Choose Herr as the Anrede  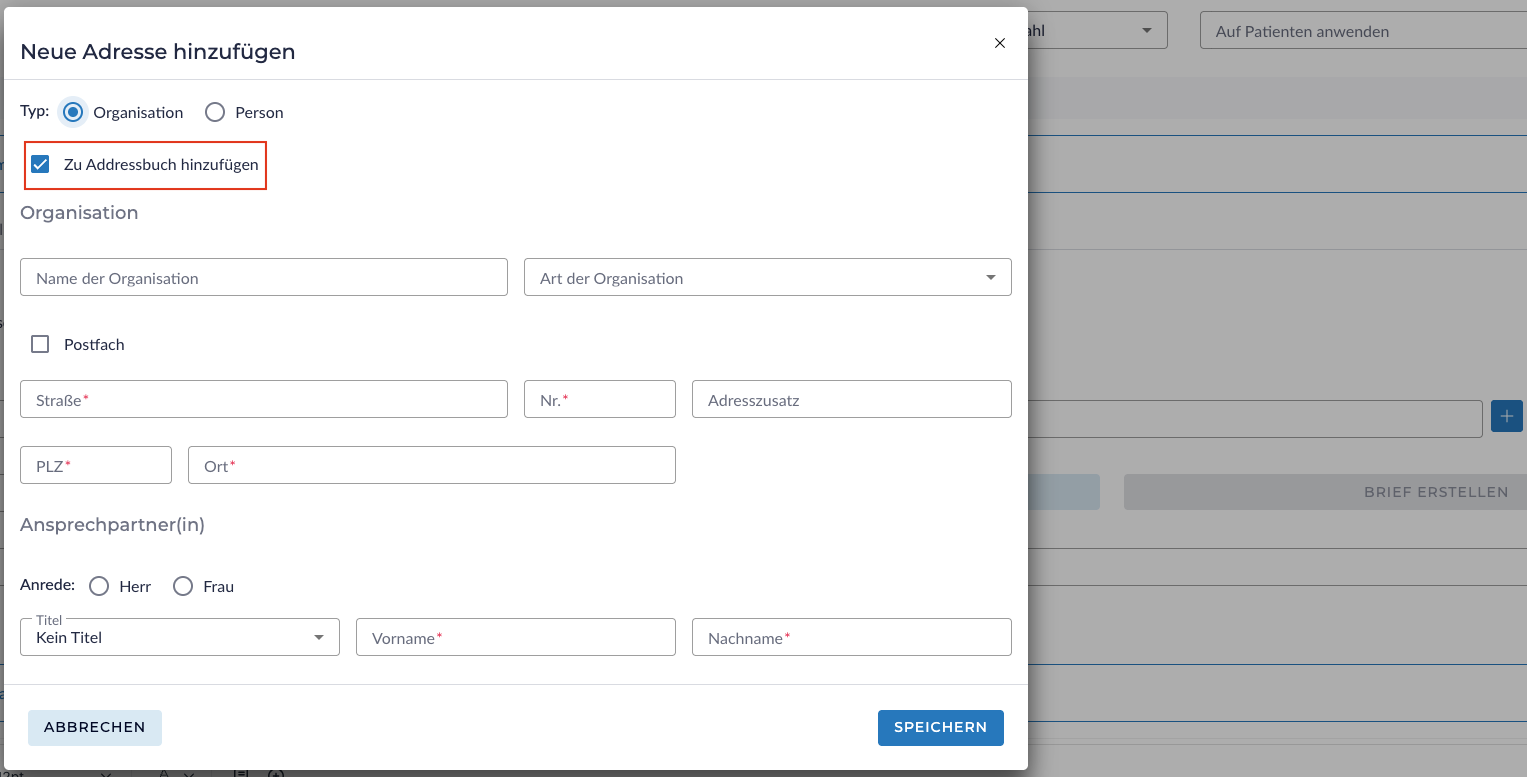[99, 586]
